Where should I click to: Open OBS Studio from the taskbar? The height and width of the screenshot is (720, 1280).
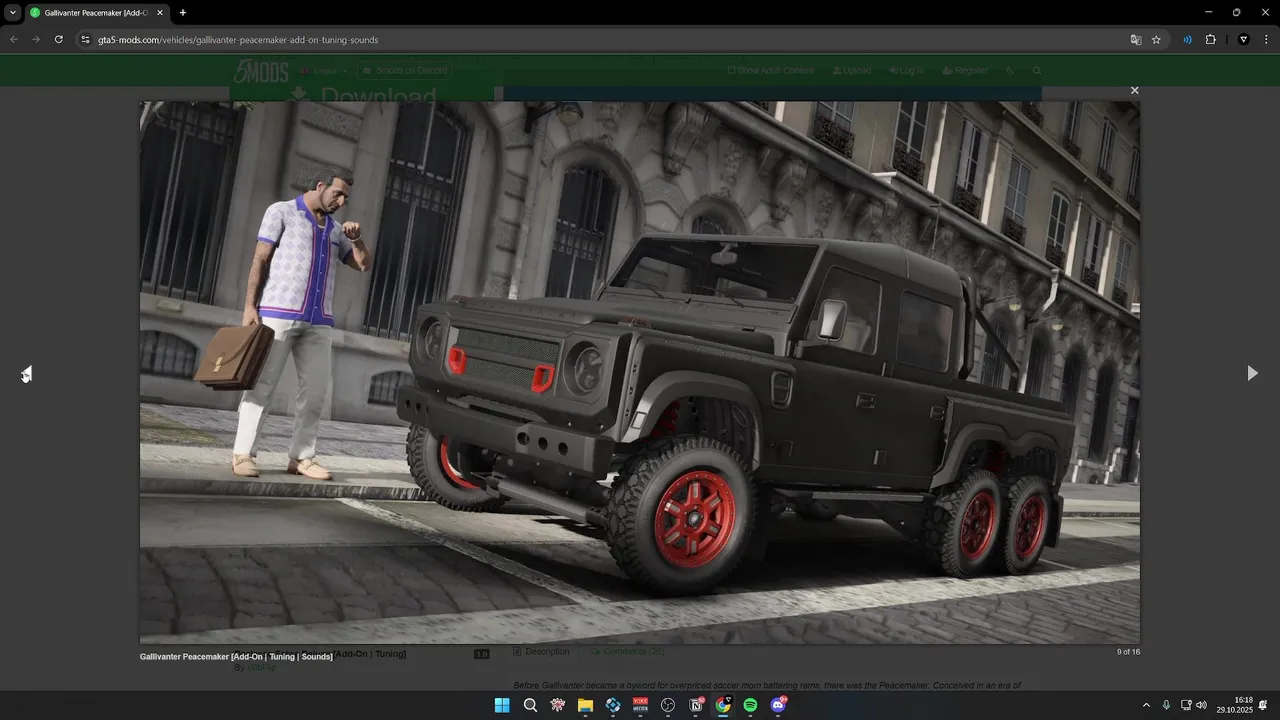pyautogui.click(x=668, y=705)
